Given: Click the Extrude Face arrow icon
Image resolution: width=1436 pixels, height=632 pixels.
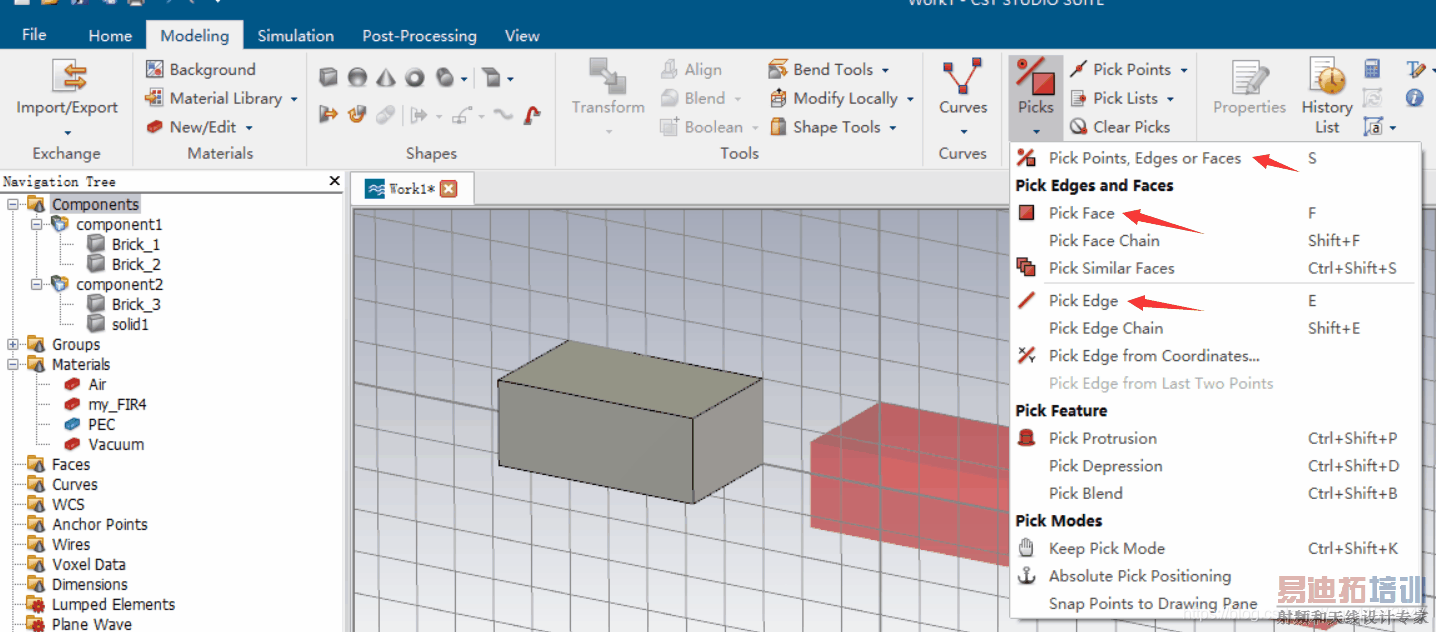Looking at the screenshot, I should 328,115.
